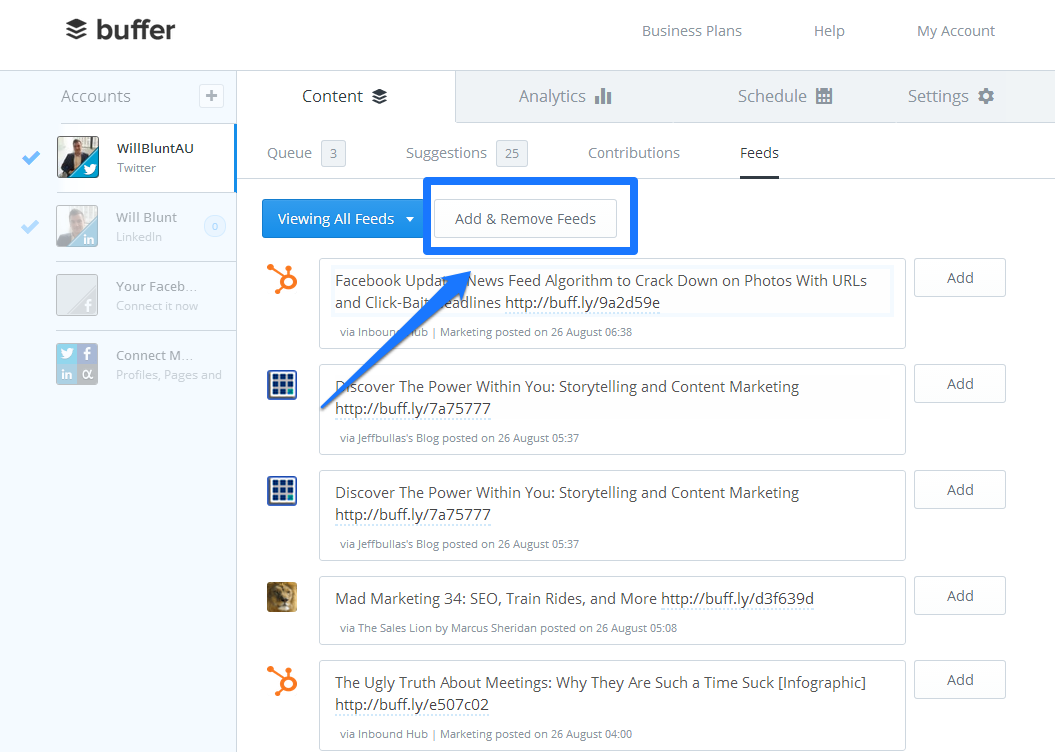Click the Connect More profiles icon
The height and width of the screenshot is (752, 1055).
[x=77, y=364]
